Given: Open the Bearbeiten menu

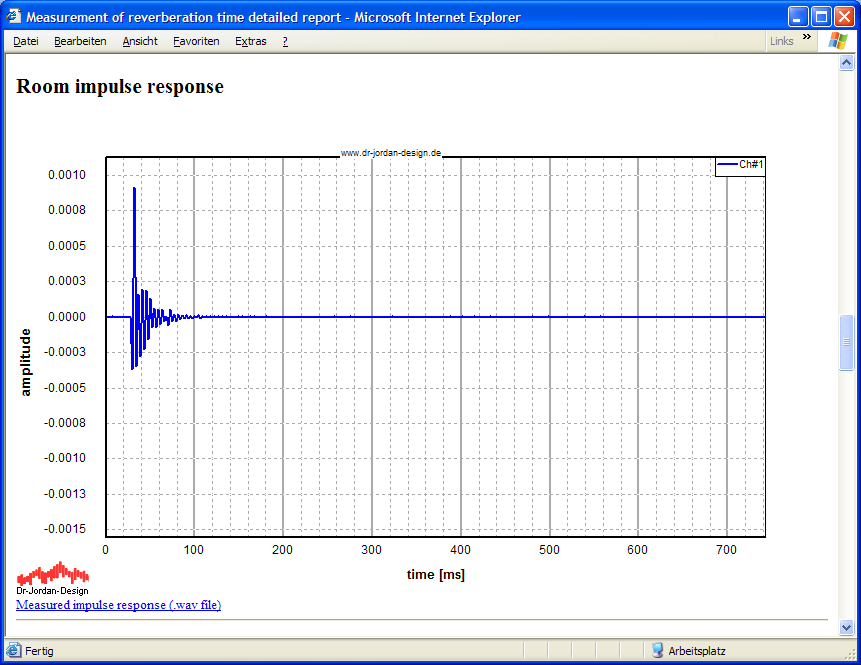Looking at the screenshot, I should pyautogui.click(x=80, y=41).
